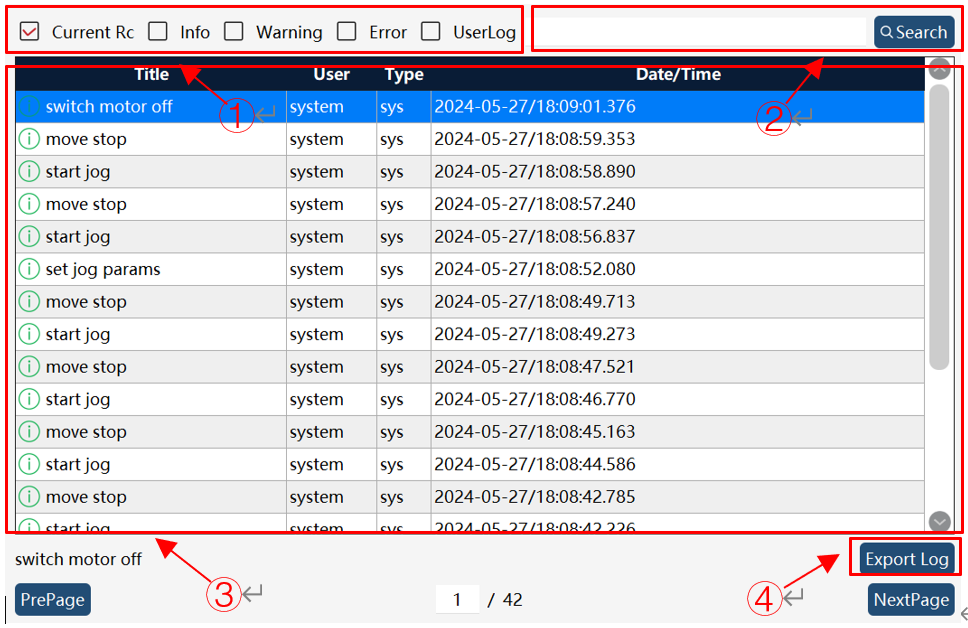Tick the Warning filter checkbox

click(233, 31)
